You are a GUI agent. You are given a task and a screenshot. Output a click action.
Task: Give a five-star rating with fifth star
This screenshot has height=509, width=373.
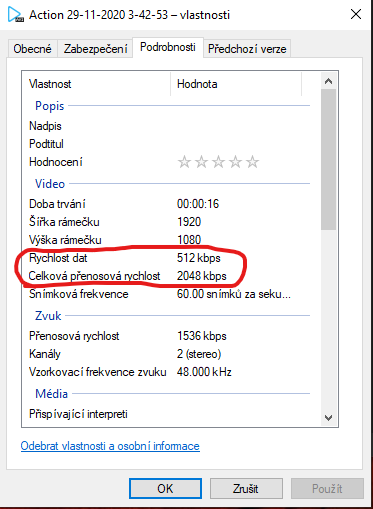(252, 162)
